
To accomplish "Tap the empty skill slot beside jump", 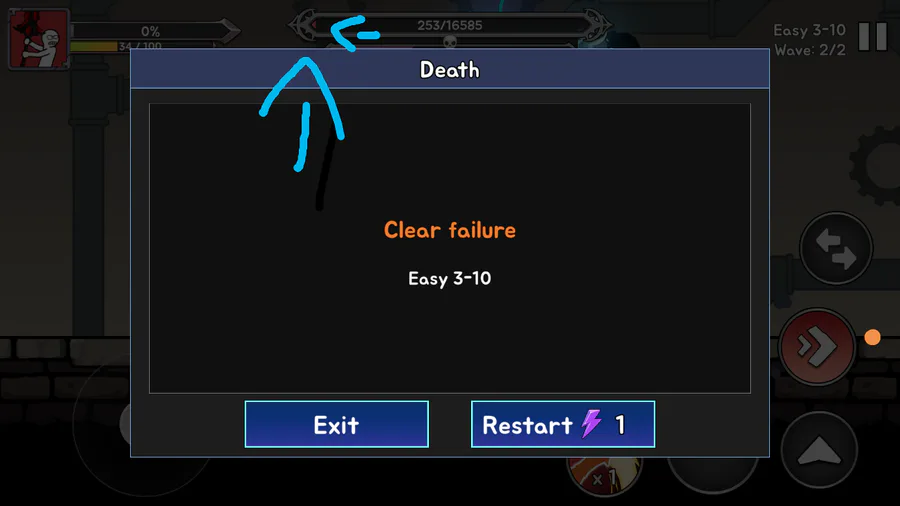I will [713, 475].
